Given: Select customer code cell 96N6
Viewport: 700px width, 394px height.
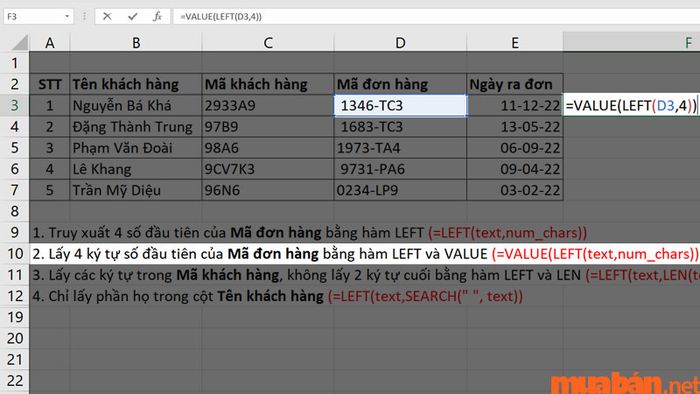Looking at the screenshot, I should 268,190.
